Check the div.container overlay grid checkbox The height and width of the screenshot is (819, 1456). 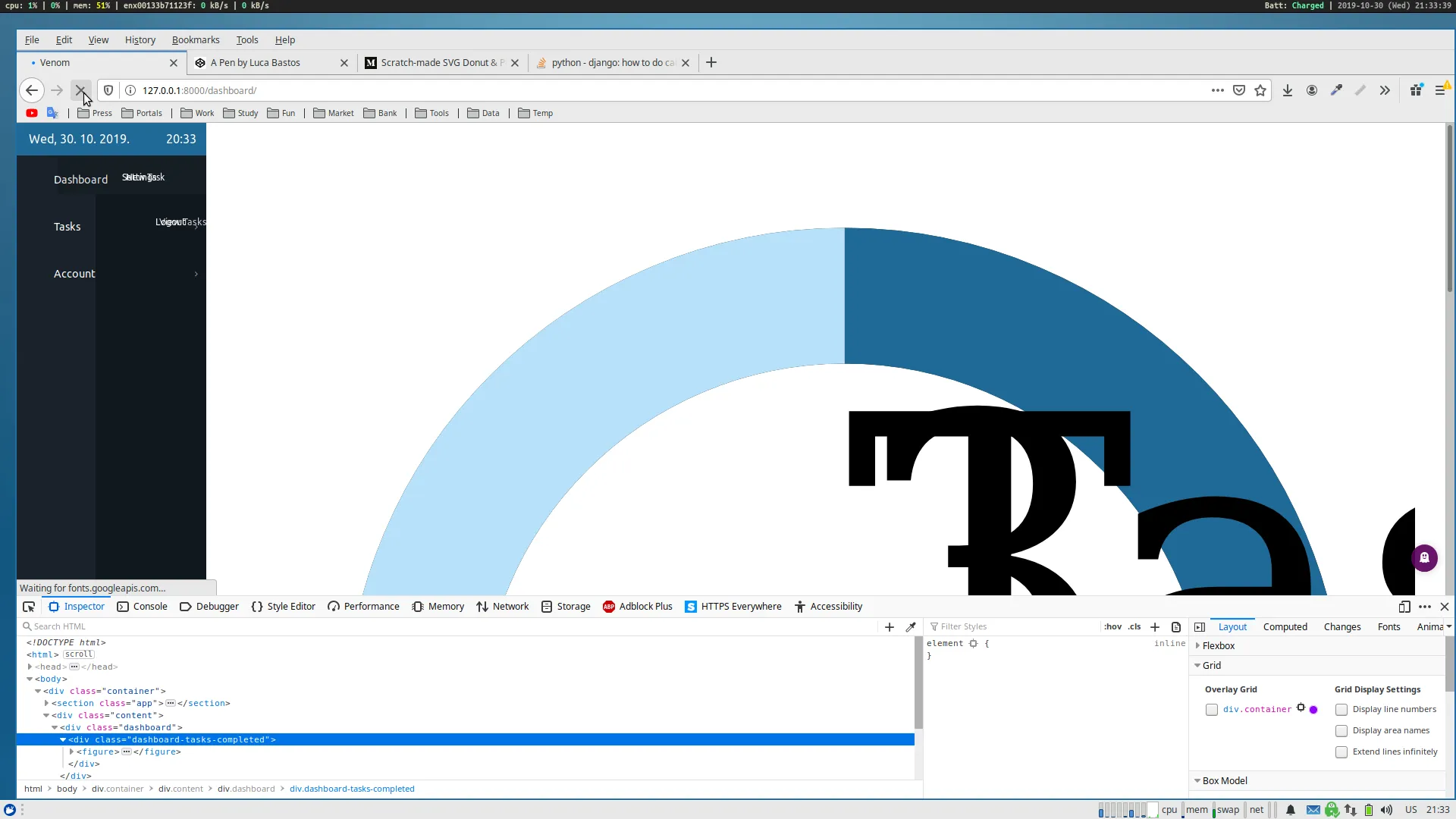coord(1212,710)
